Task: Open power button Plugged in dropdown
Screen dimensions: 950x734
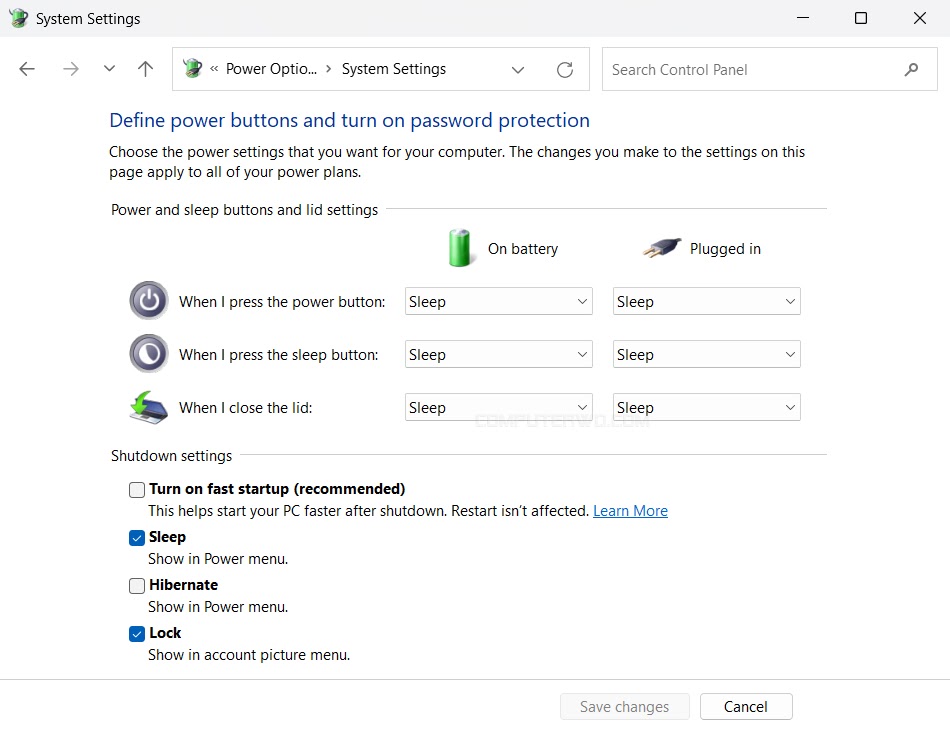Action: click(706, 301)
